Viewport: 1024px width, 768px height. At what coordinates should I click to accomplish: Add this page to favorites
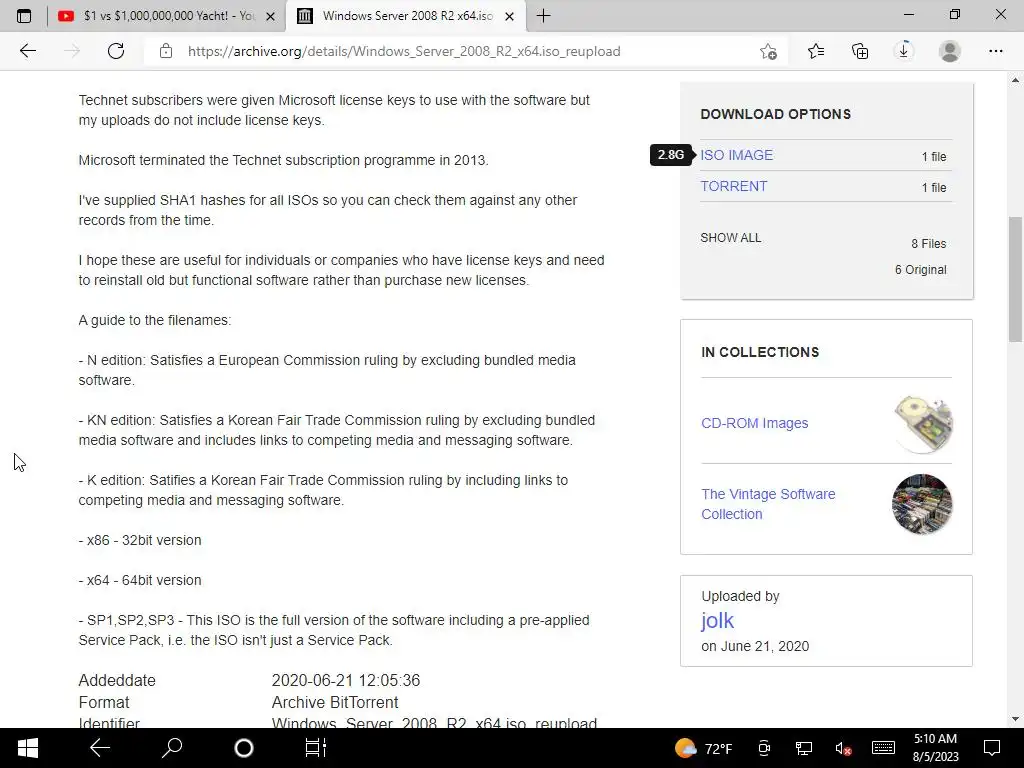coord(769,51)
